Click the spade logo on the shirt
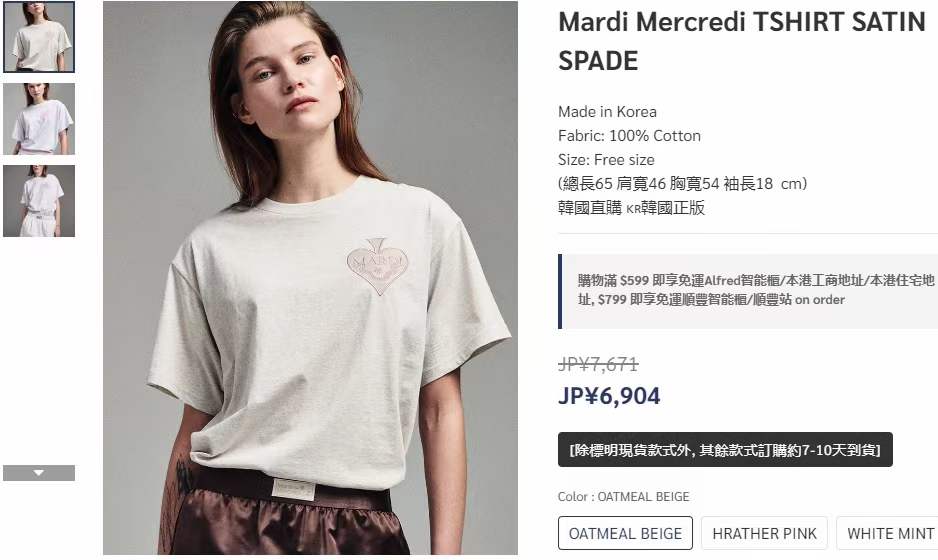Screen dimensions: 938x560 (377, 266)
